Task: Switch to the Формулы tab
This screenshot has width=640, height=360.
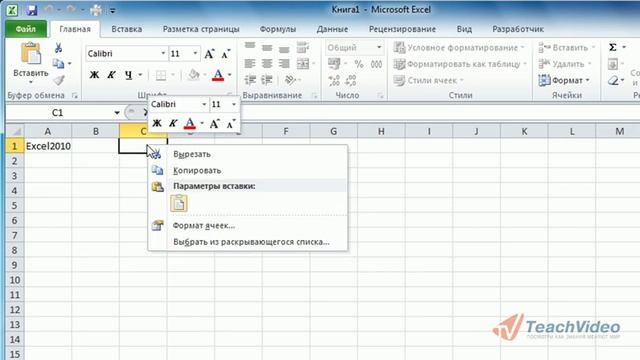Action: tap(278, 29)
